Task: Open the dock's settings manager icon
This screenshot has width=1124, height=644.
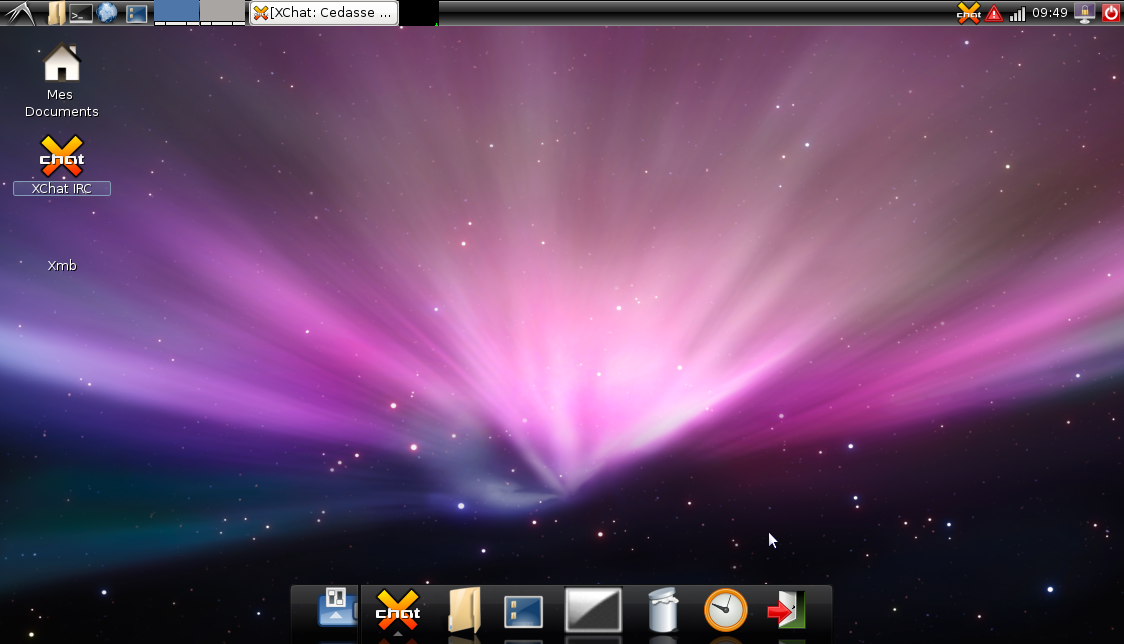Action: 336,608
